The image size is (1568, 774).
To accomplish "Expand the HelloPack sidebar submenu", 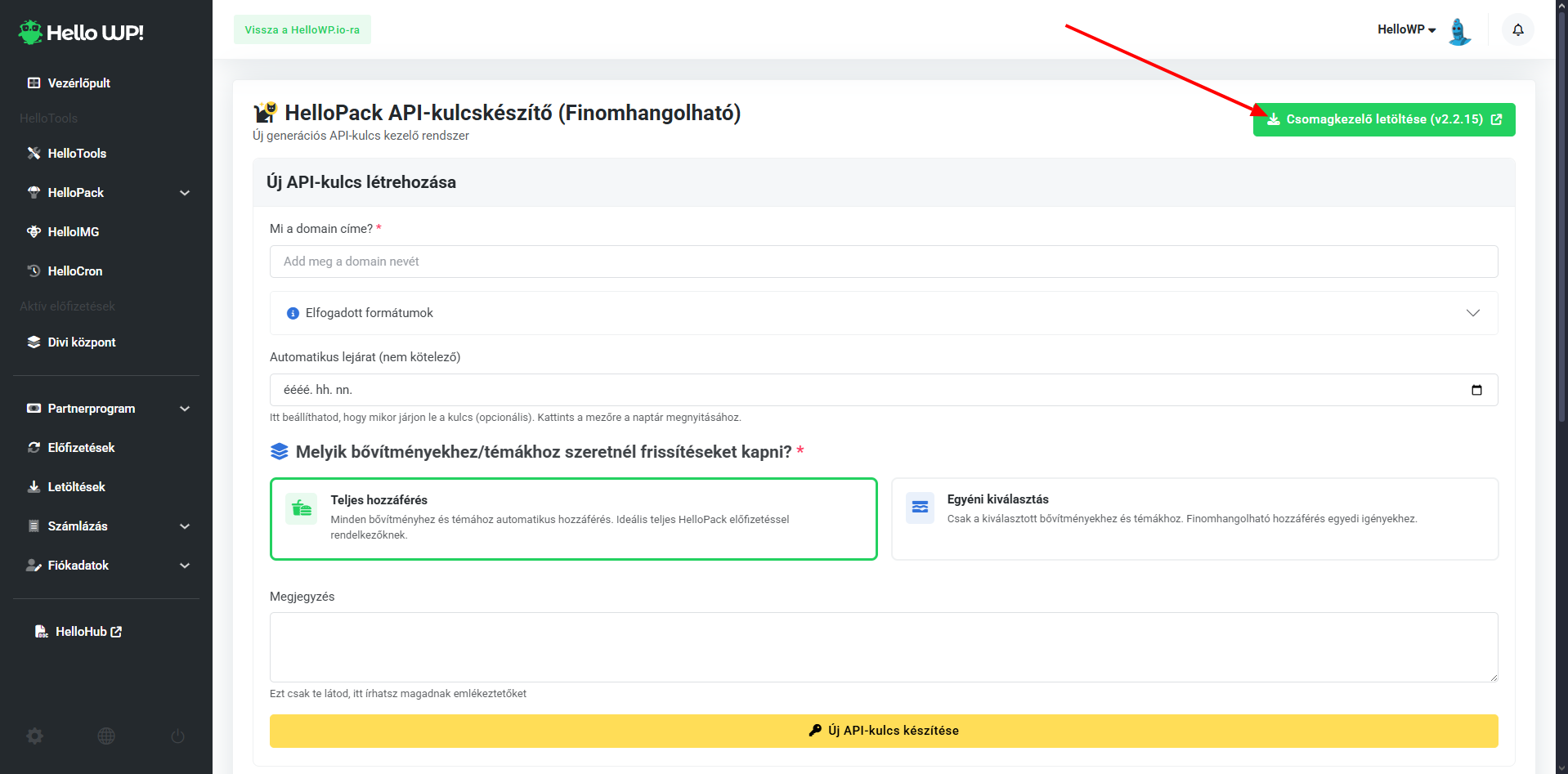I will [x=185, y=193].
